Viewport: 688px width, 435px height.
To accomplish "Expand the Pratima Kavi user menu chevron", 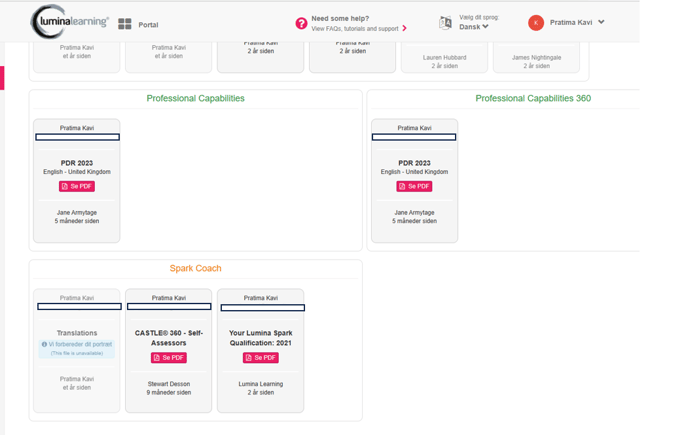I will tap(601, 22).
